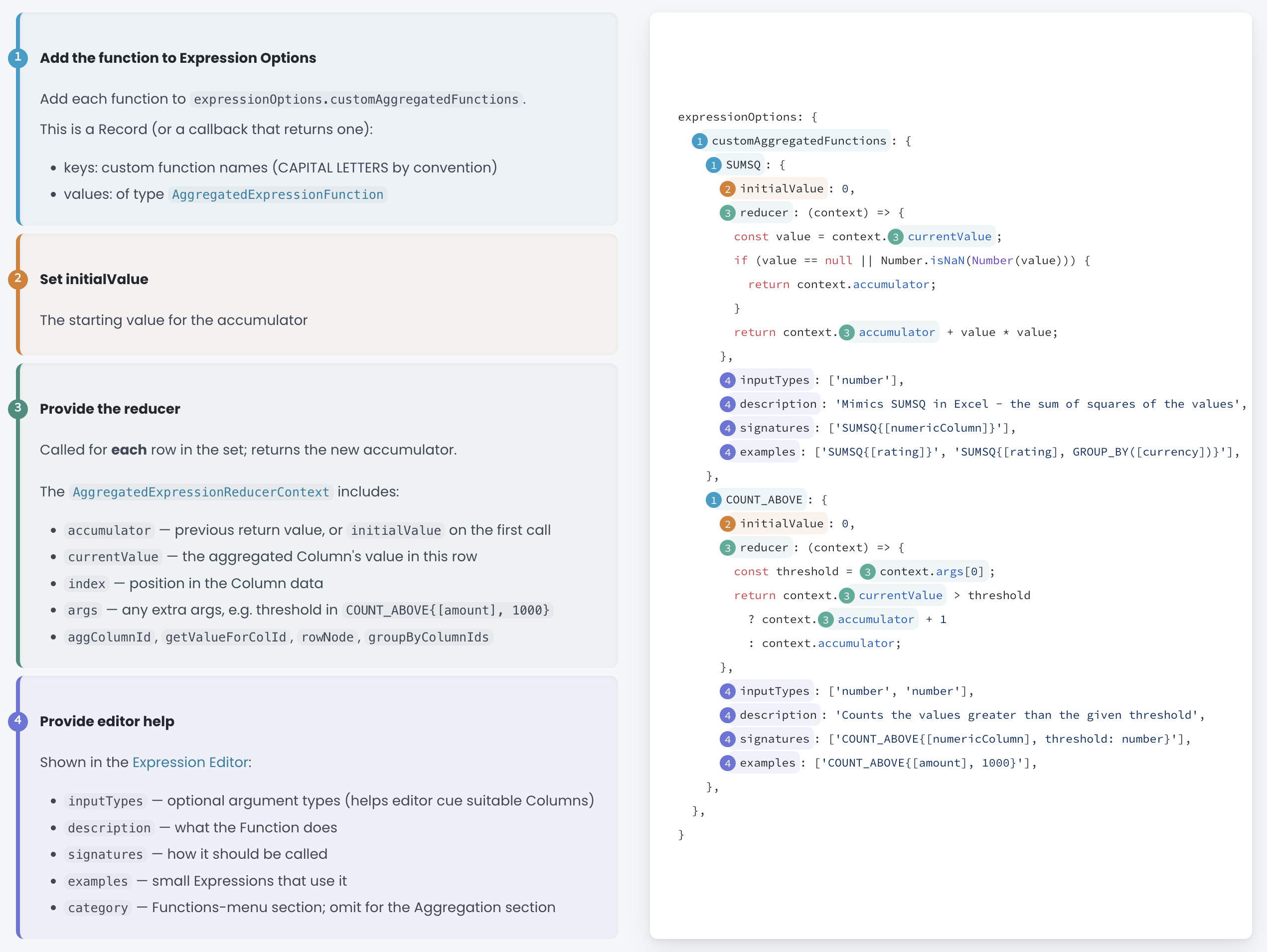Click the 'groupByColumnIds' code term
The height and width of the screenshot is (952, 1267).
429,637
